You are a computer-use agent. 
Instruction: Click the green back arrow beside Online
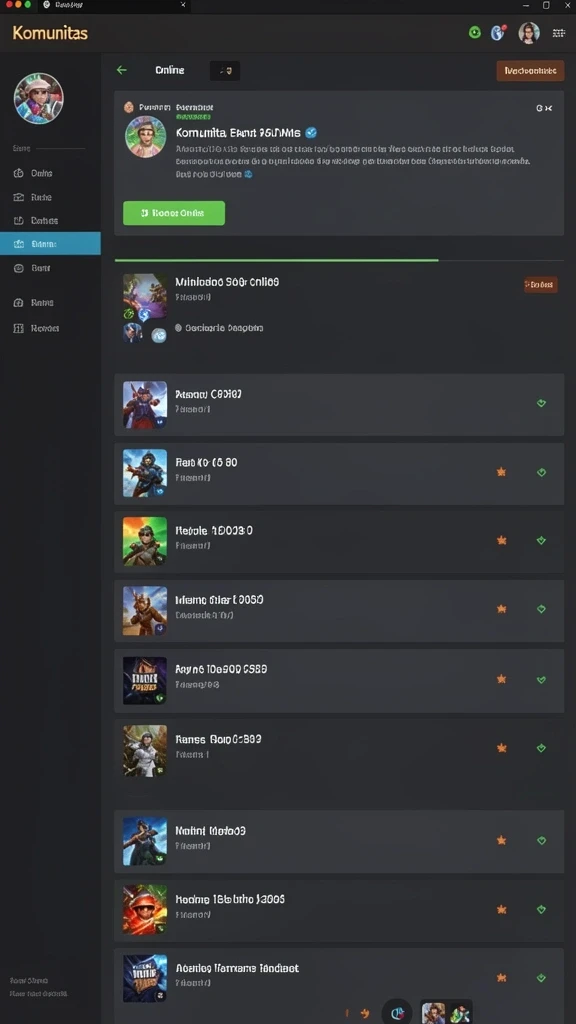[121, 70]
